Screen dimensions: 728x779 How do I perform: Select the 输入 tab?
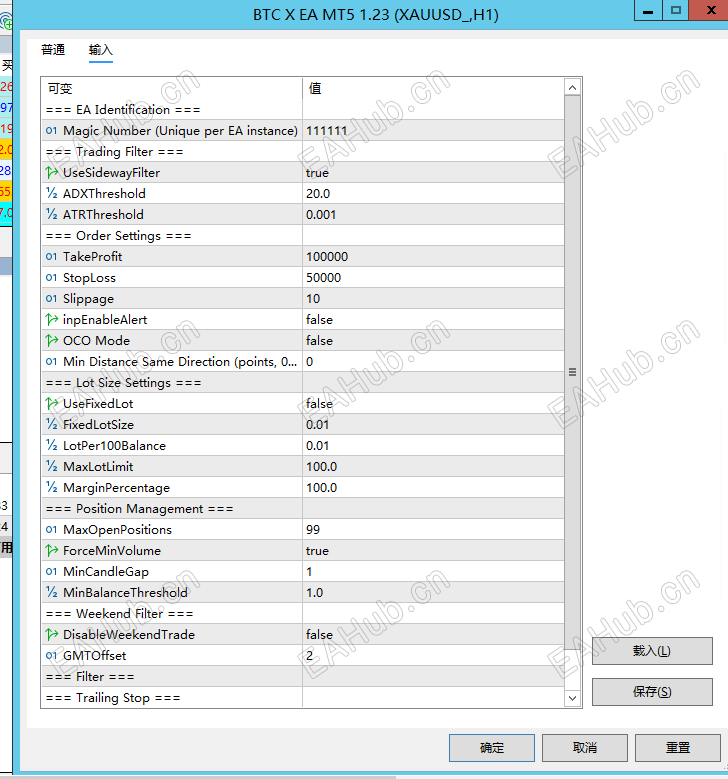click(x=101, y=50)
